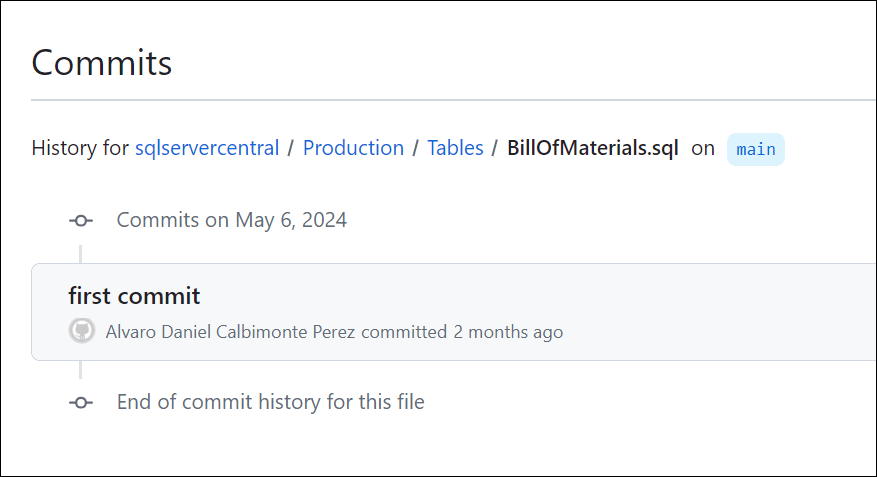This screenshot has height=477, width=877.
Task: Click the "2 months ago" timestamp
Action: [508, 332]
